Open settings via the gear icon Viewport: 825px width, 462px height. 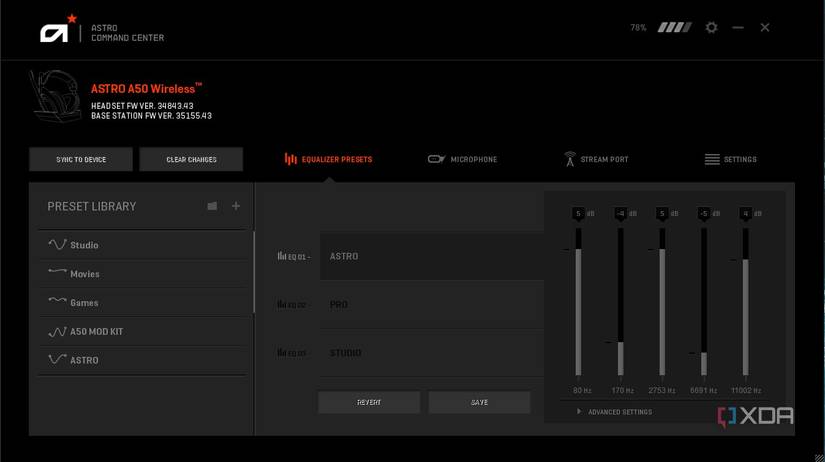tap(711, 27)
